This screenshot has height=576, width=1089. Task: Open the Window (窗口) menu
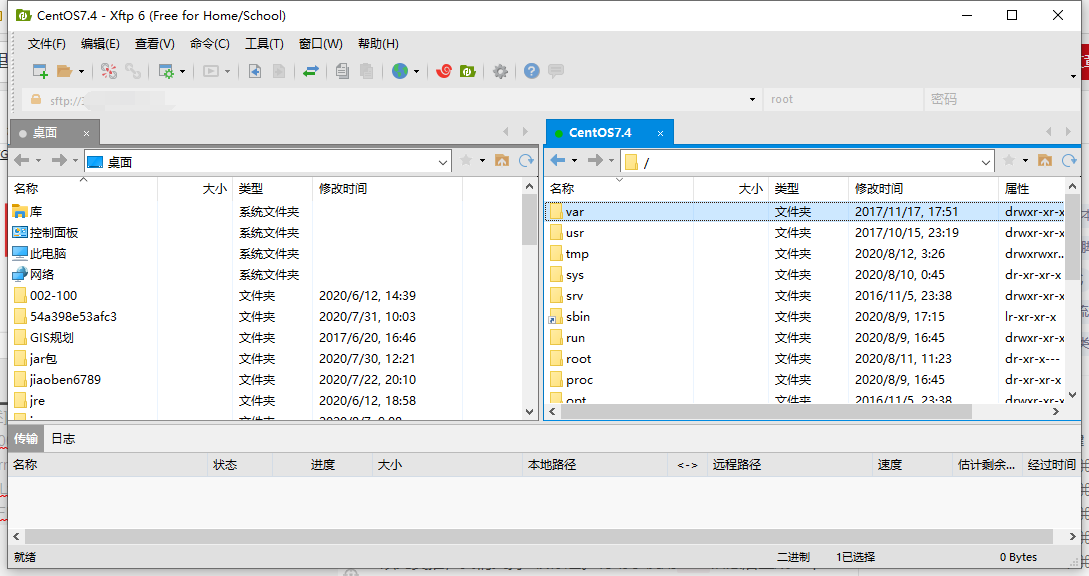[320, 44]
